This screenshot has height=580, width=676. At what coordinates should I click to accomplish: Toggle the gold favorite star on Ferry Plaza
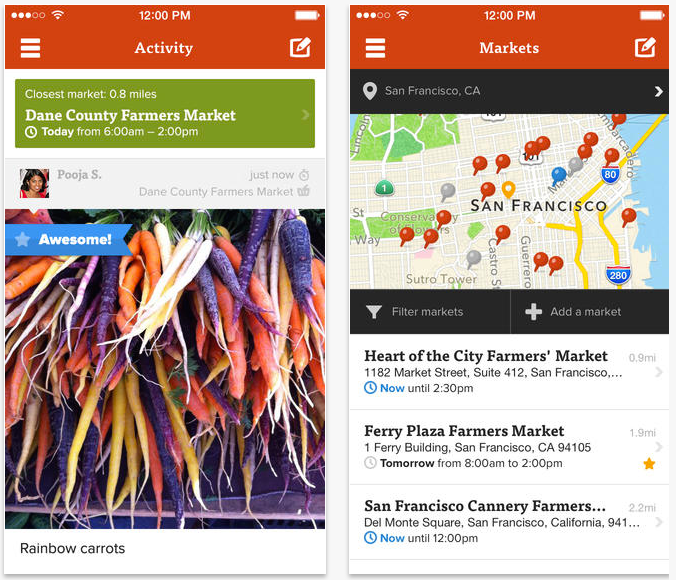coord(649,464)
